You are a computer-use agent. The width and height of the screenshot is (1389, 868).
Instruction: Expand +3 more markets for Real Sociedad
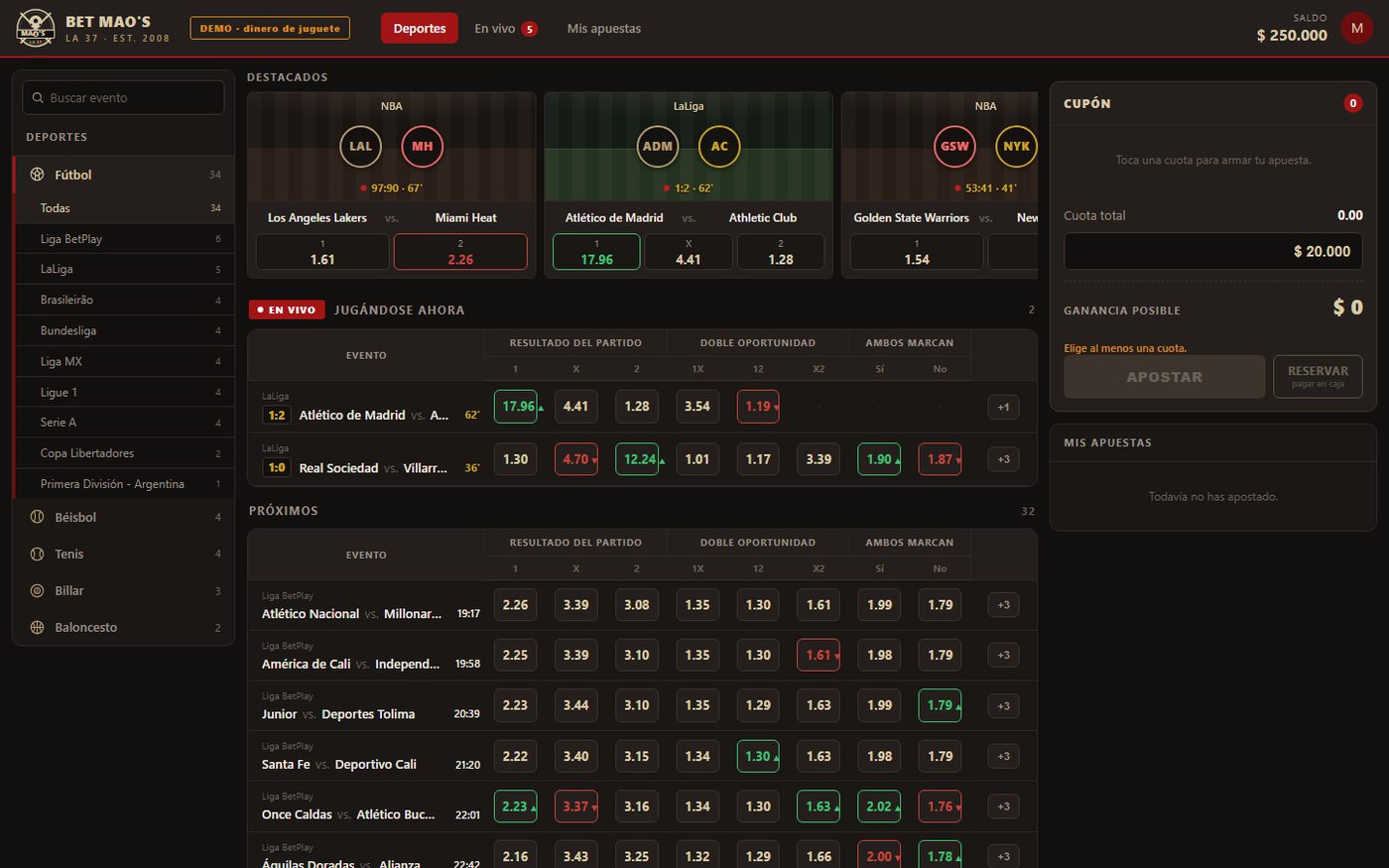click(x=1003, y=459)
